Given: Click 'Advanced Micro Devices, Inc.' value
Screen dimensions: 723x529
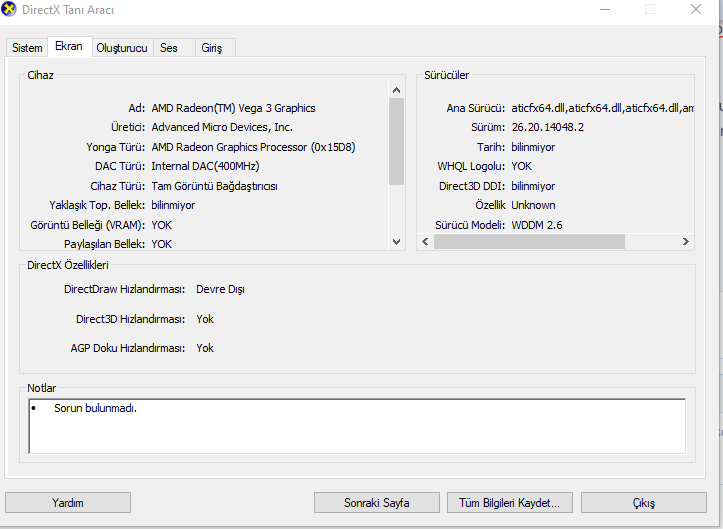Looking at the screenshot, I should (x=222, y=127).
